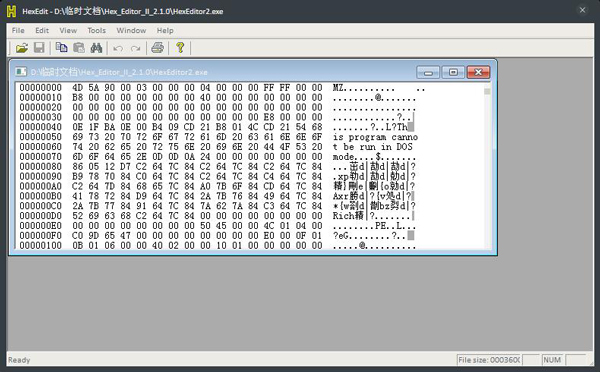The height and width of the screenshot is (372, 600).
Task: Click offset address 00000080
Action: pos(41,166)
